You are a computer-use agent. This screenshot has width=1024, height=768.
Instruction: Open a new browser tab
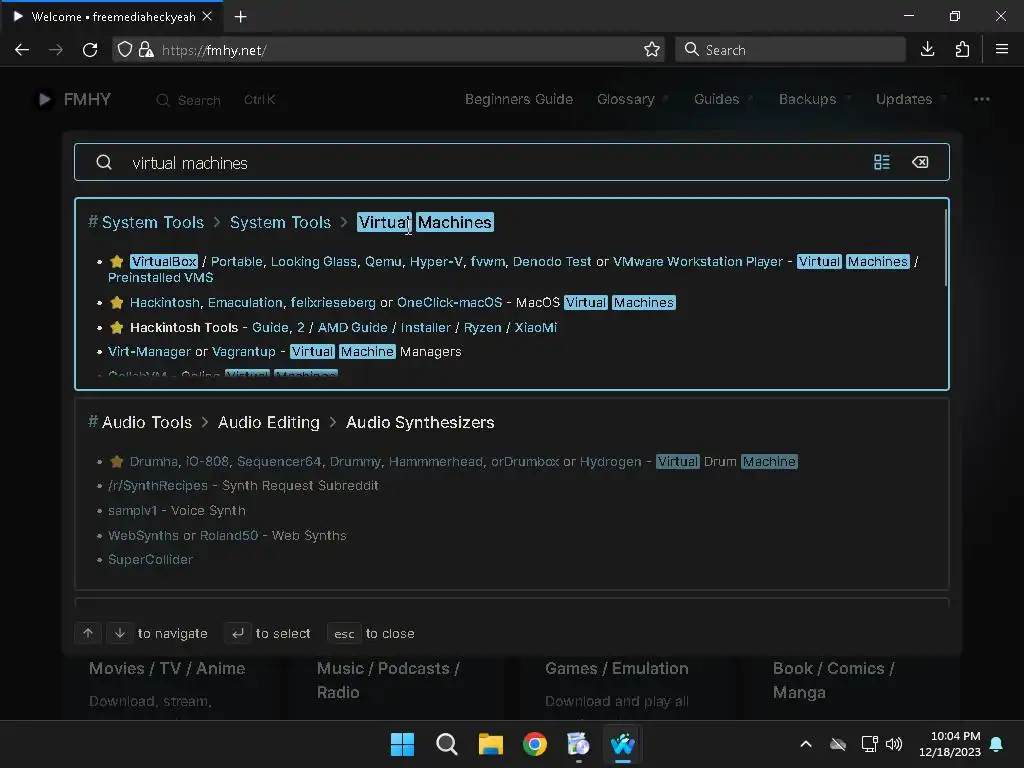240,17
